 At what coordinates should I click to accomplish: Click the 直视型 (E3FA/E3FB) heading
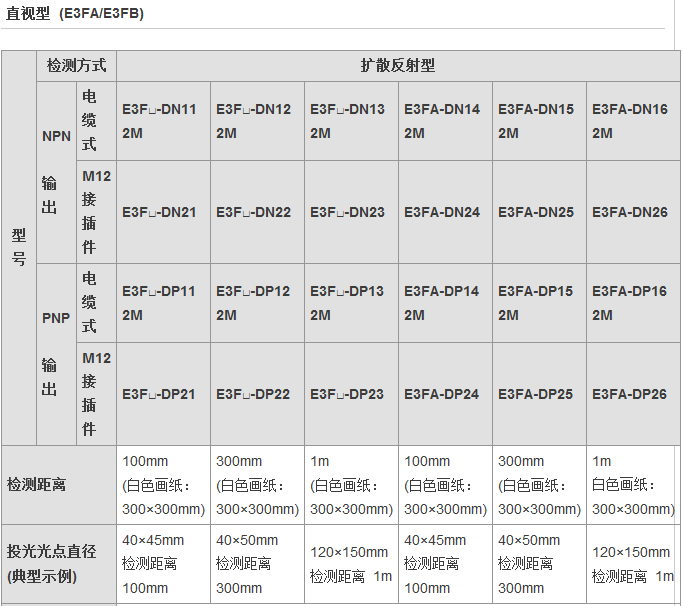(75, 12)
